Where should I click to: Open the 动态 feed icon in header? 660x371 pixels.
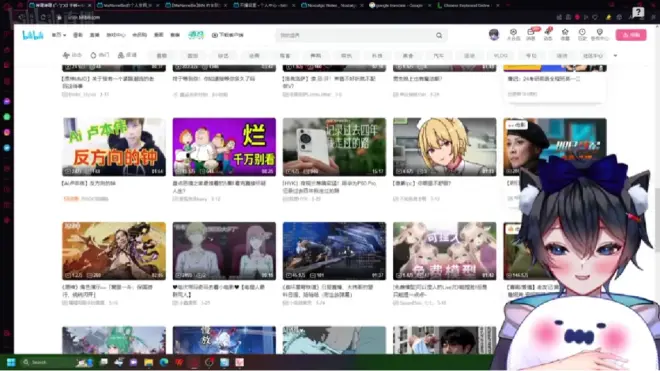coord(548,35)
